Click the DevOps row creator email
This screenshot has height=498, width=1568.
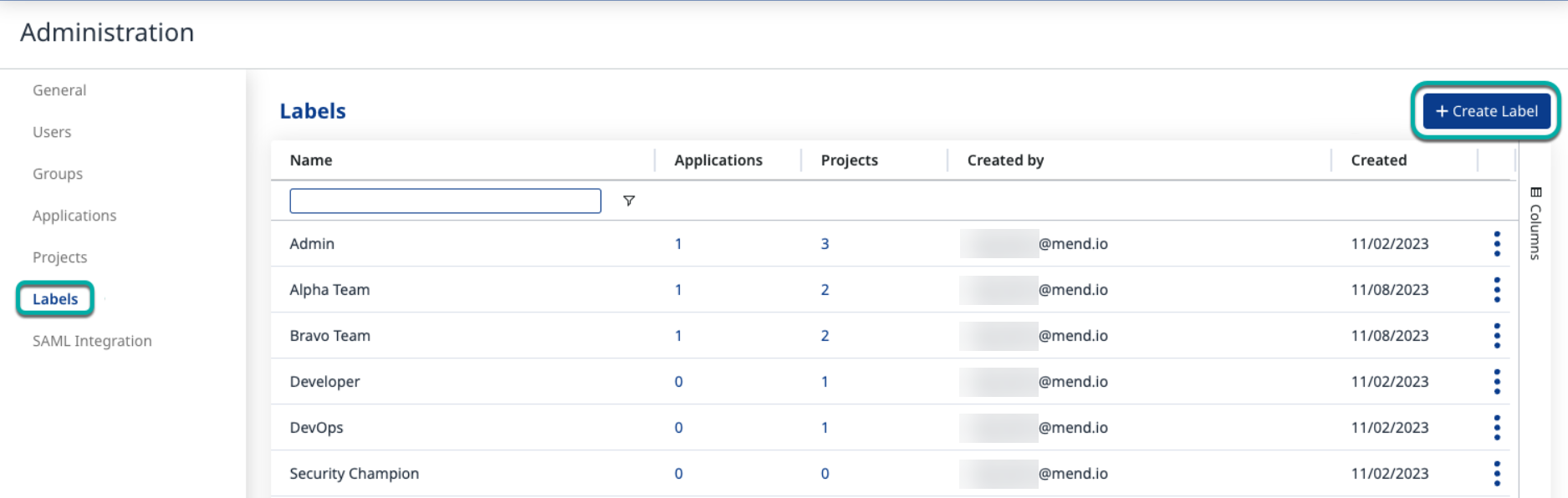click(1034, 428)
